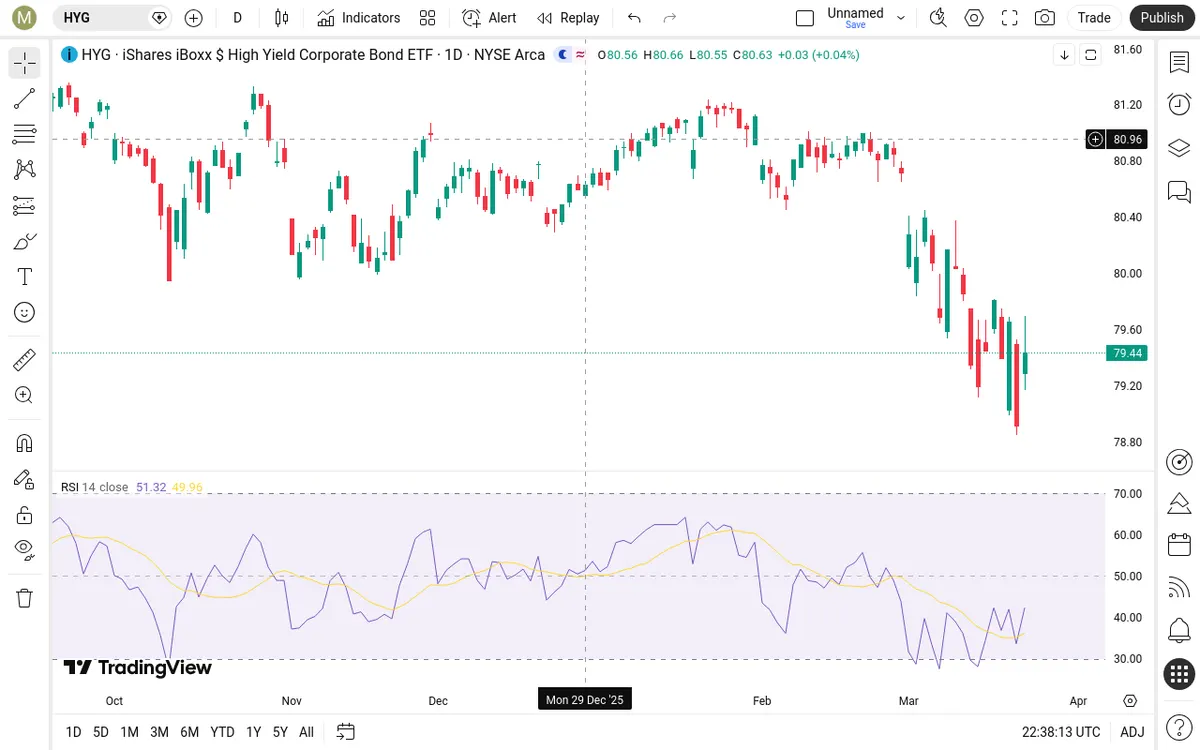Screen dimensions: 1200x750
Task: Switch chart to fullscreen mode
Action: point(1010,17)
